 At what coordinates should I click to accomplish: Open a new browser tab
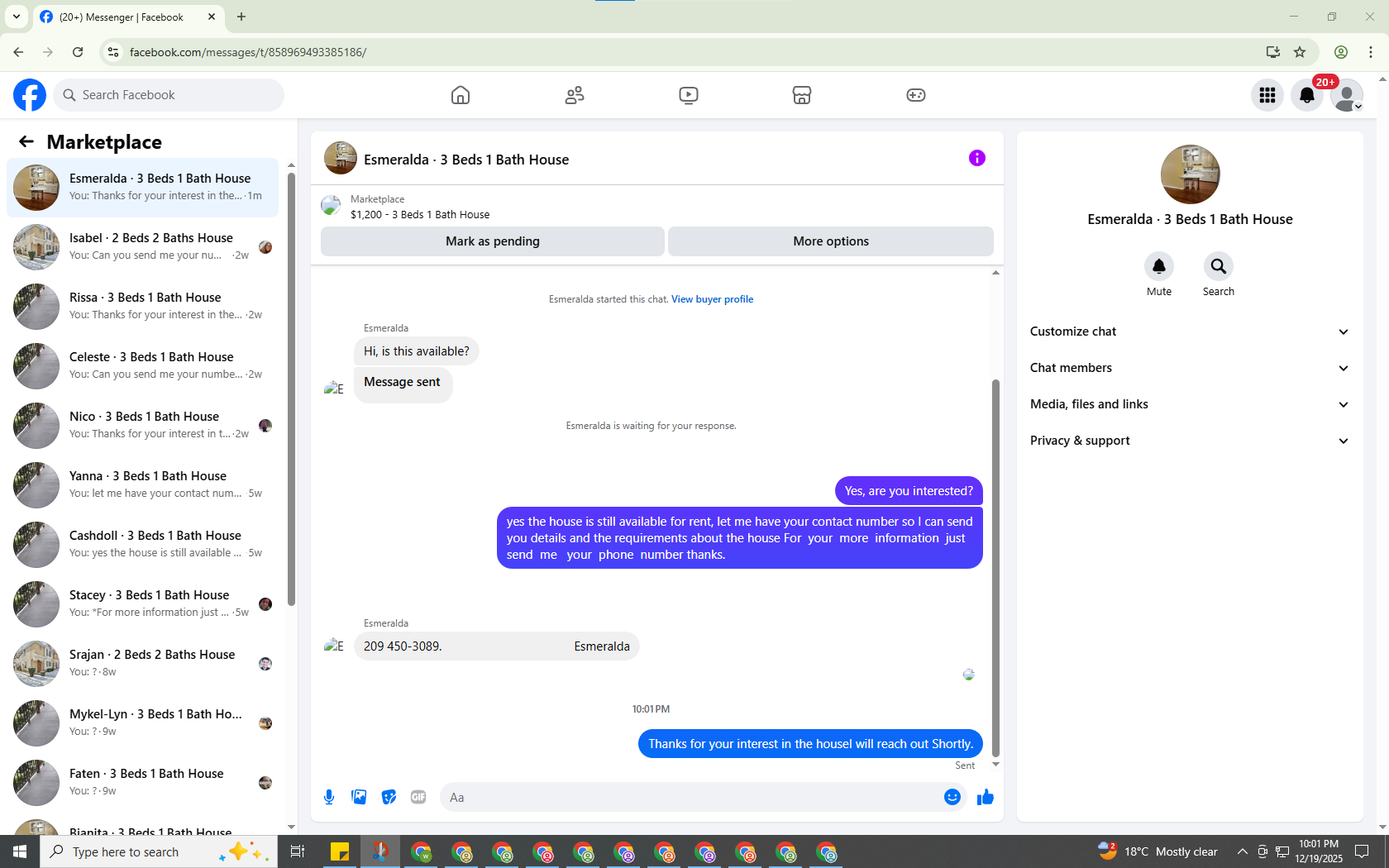pyautogui.click(x=241, y=17)
